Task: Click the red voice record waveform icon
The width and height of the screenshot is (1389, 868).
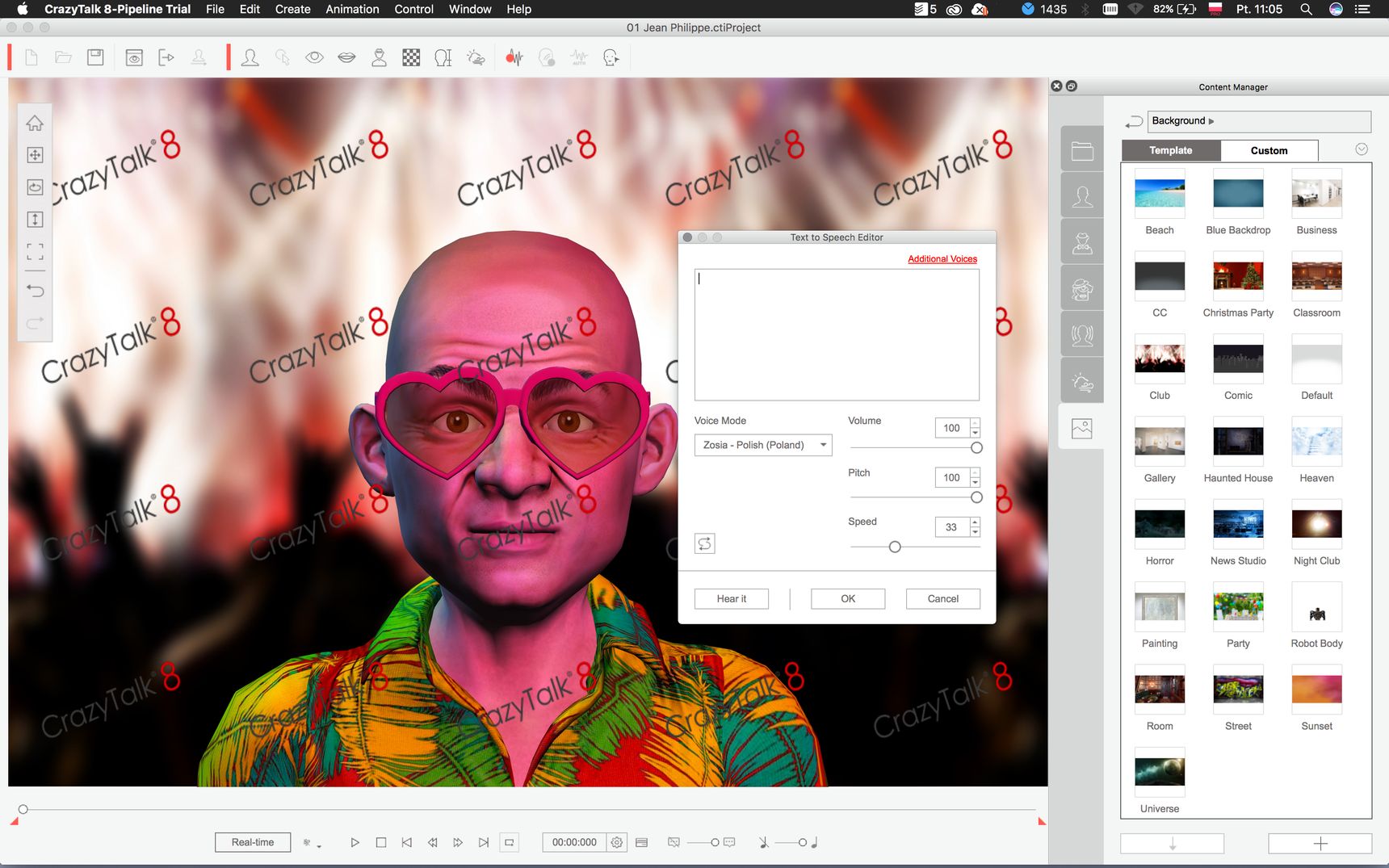Action: pos(514,57)
